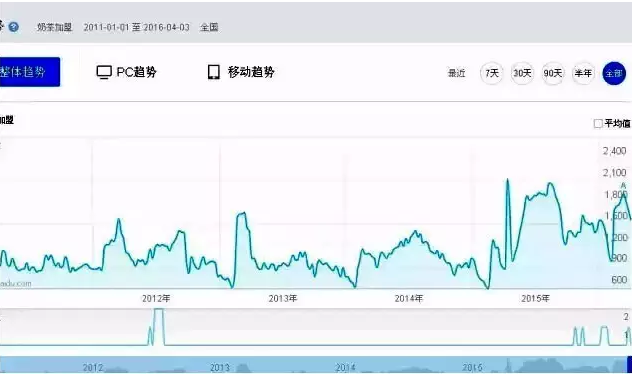Image resolution: width=632 pixels, height=374 pixels.
Task: Choose the 30天 time range
Action: click(x=522, y=73)
